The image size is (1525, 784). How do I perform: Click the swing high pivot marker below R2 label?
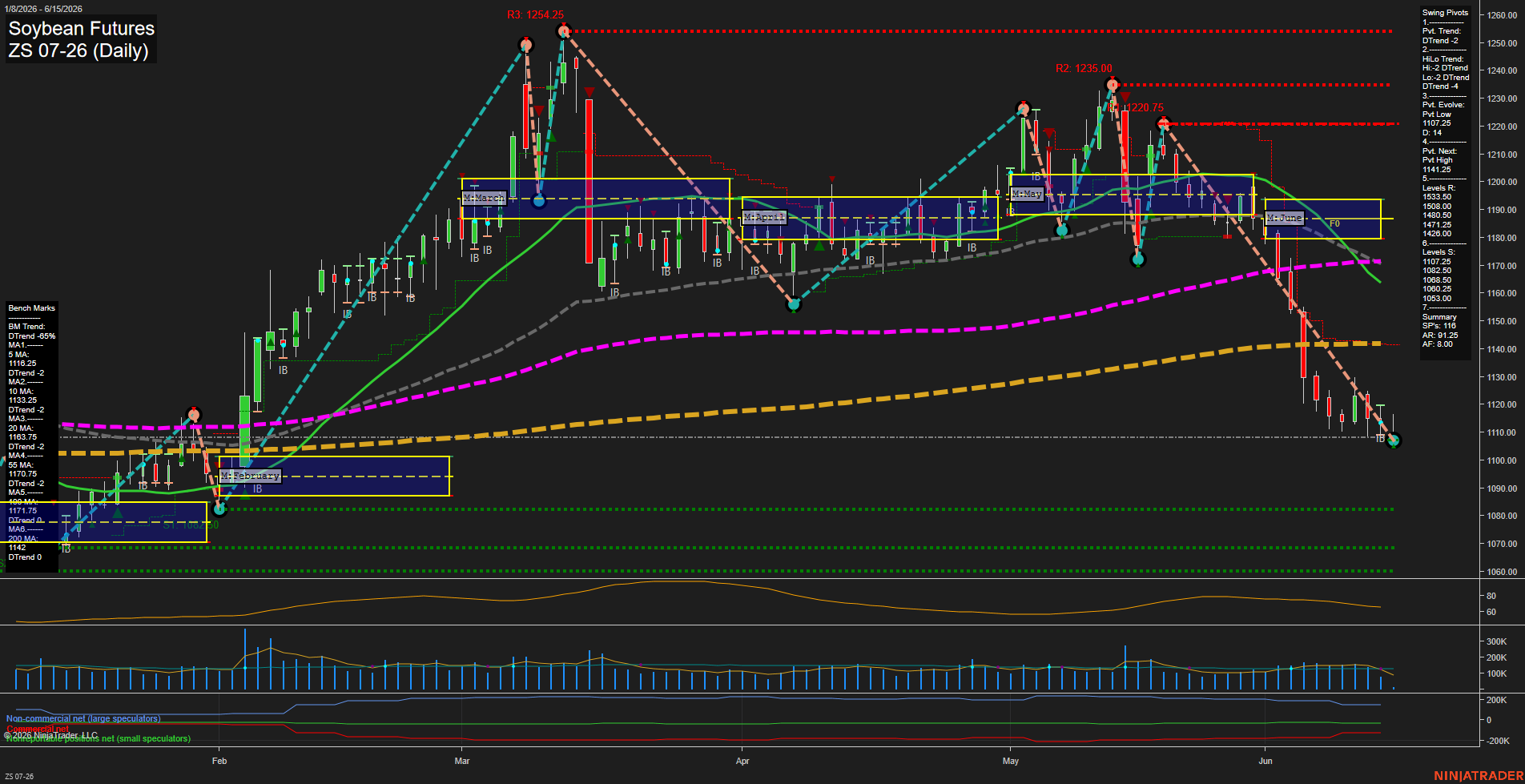1112,84
